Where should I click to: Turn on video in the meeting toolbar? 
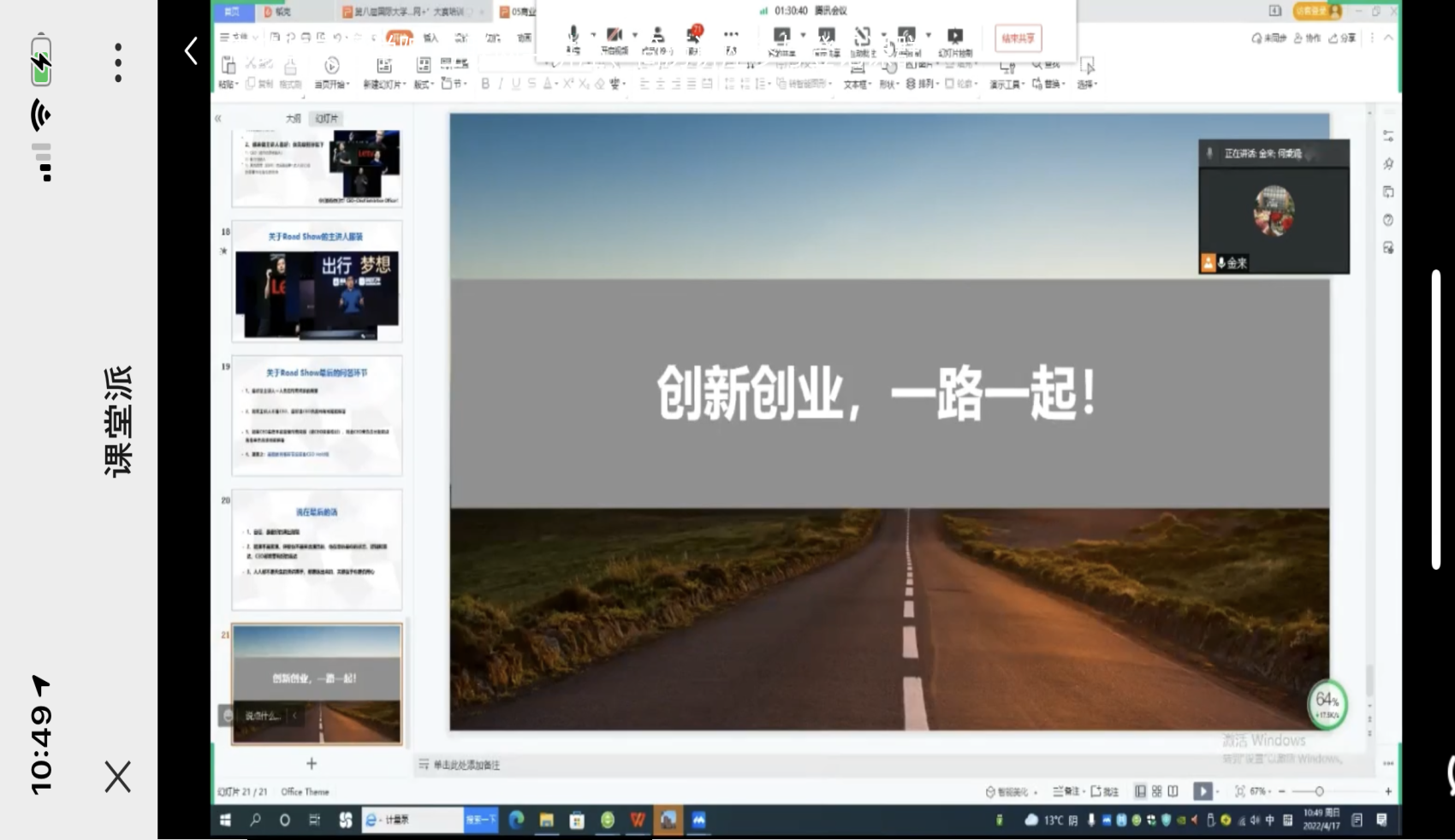click(x=614, y=36)
